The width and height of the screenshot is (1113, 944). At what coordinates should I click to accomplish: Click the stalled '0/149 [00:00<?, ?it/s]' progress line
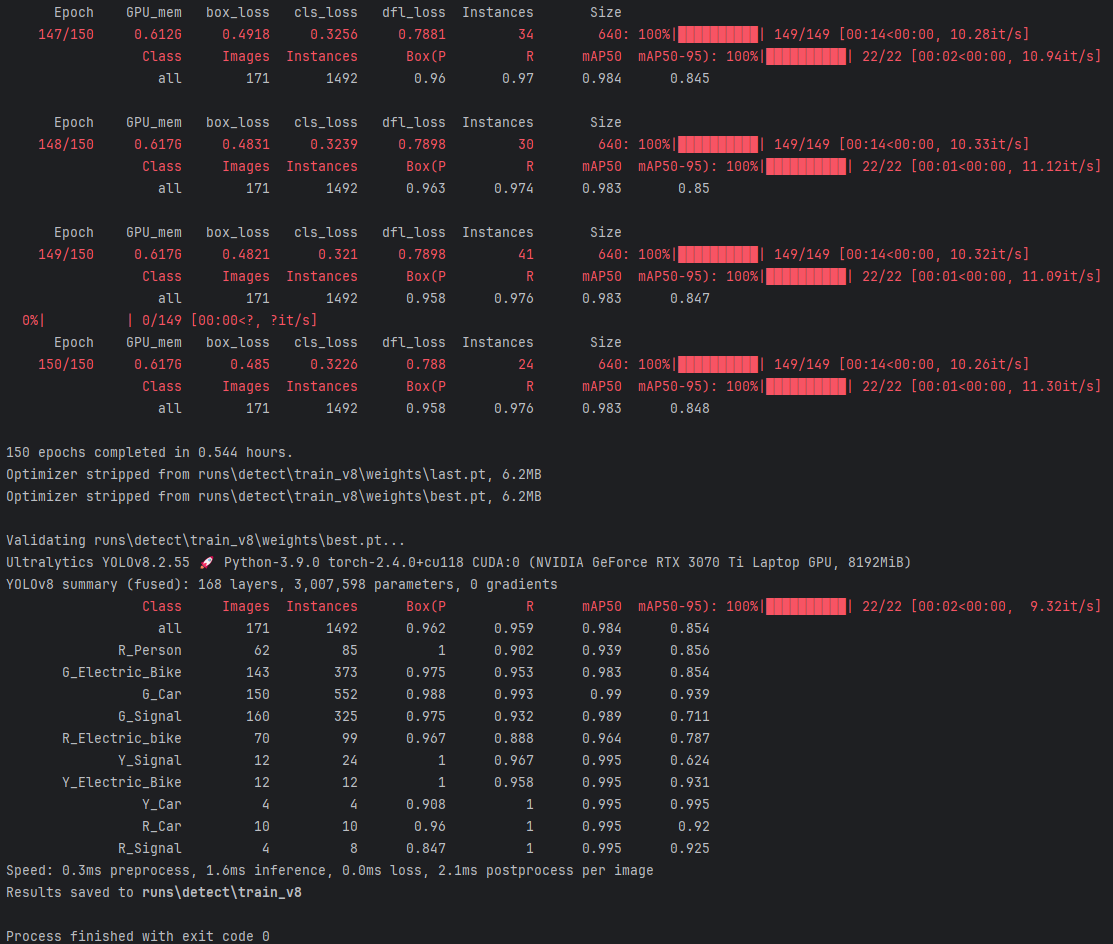pyautogui.click(x=170, y=320)
